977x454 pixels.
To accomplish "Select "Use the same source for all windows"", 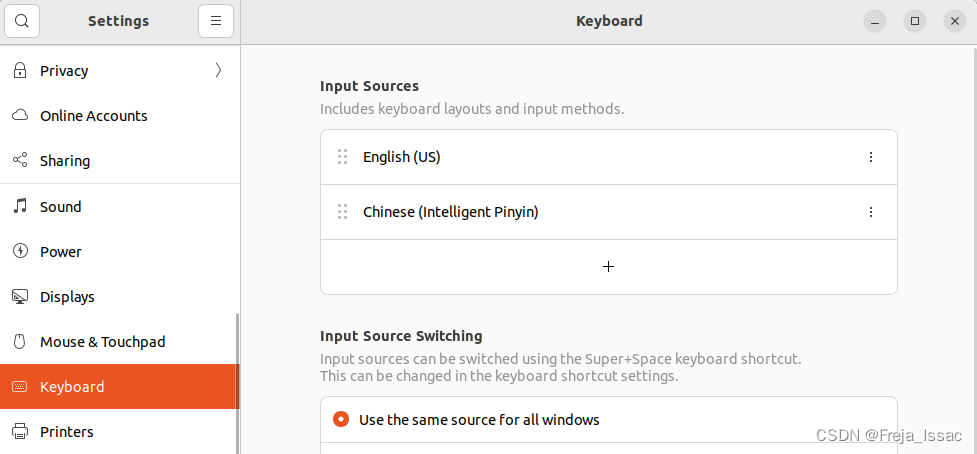I will tap(341, 420).
